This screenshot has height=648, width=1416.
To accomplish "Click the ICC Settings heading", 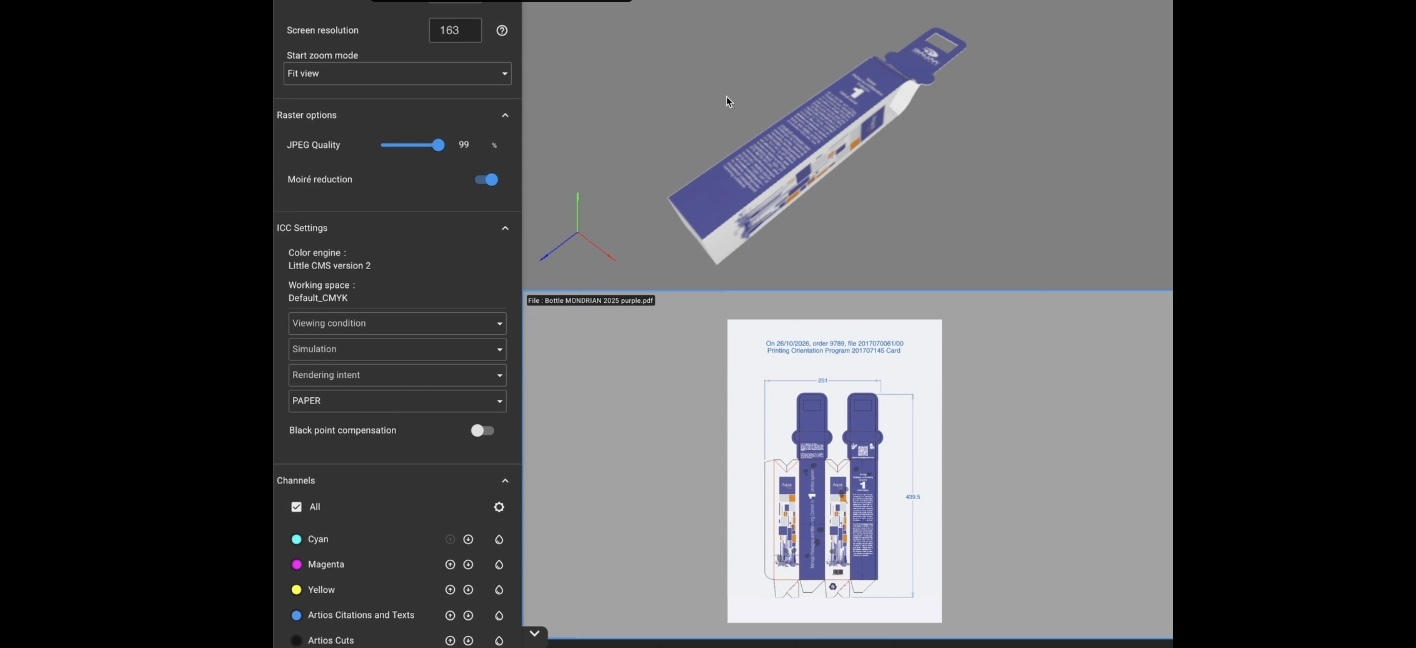I will [302, 228].
